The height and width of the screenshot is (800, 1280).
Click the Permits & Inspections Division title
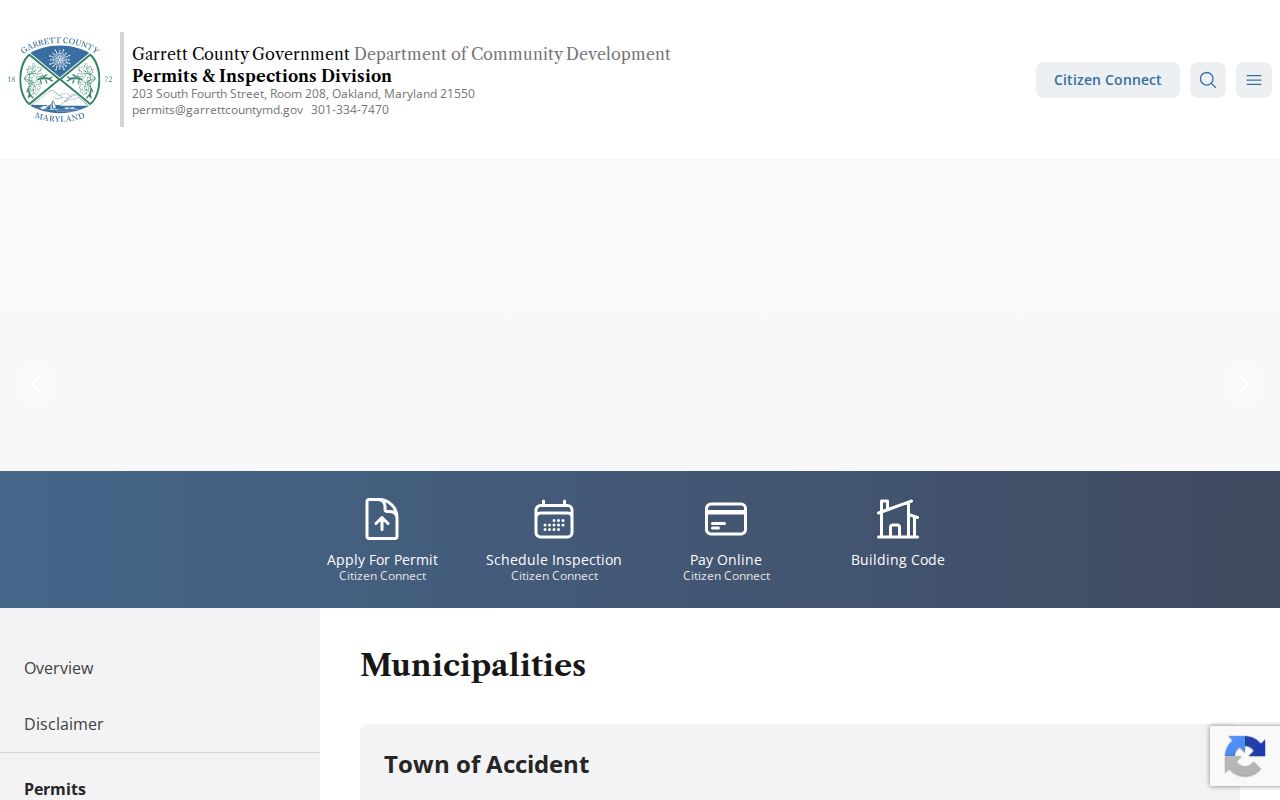[x=262, y=76]
